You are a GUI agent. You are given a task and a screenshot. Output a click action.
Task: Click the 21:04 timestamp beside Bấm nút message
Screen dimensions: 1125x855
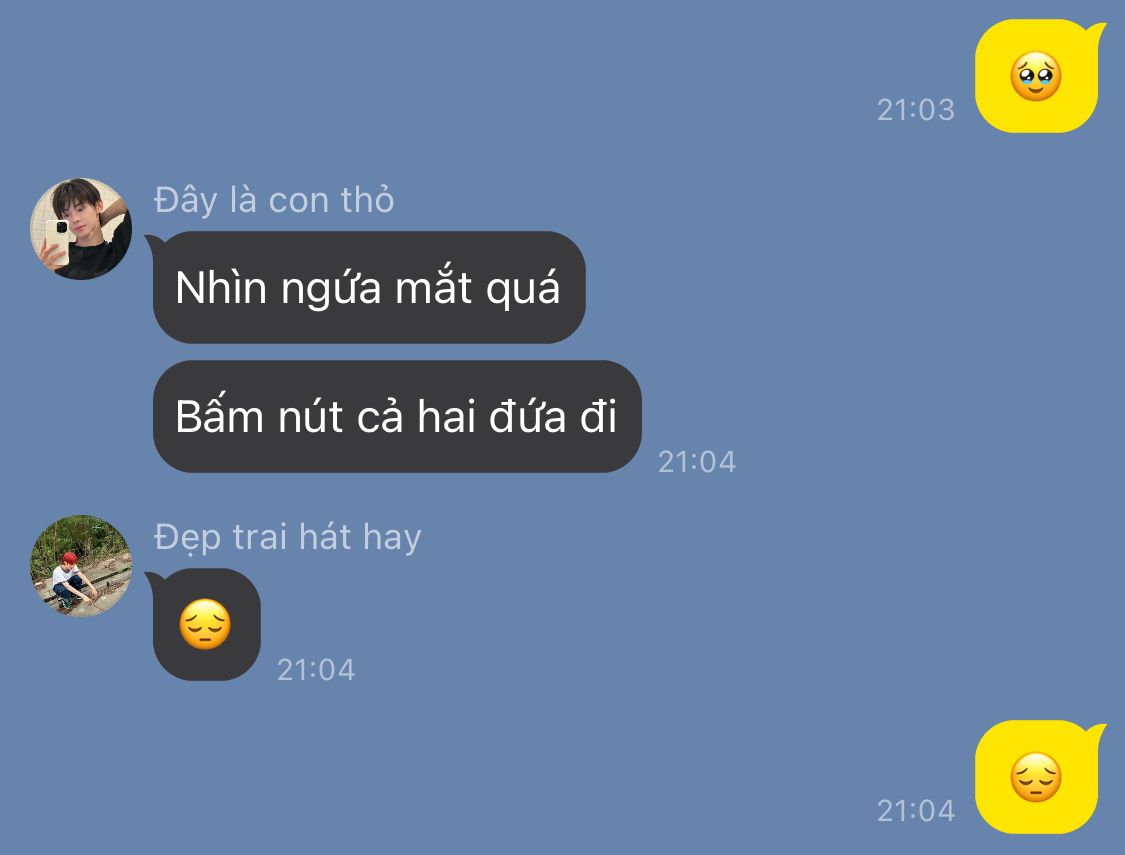coord(697,462)
